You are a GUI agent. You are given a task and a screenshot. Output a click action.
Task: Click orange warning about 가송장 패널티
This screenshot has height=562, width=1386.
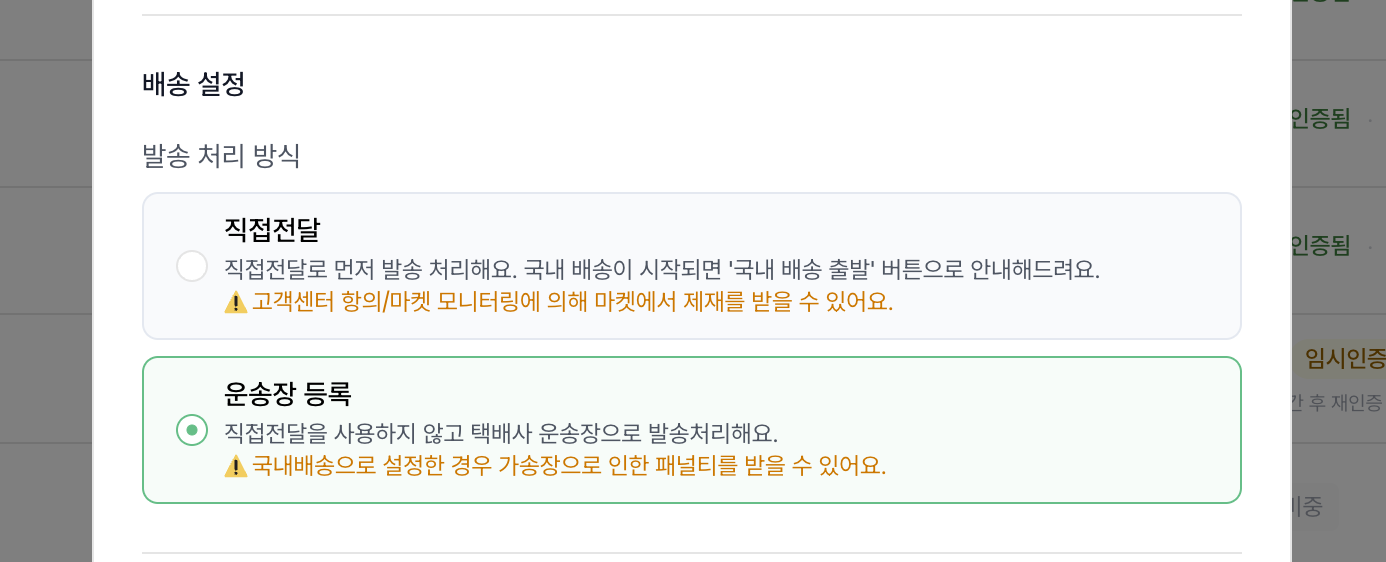[569, 466]
